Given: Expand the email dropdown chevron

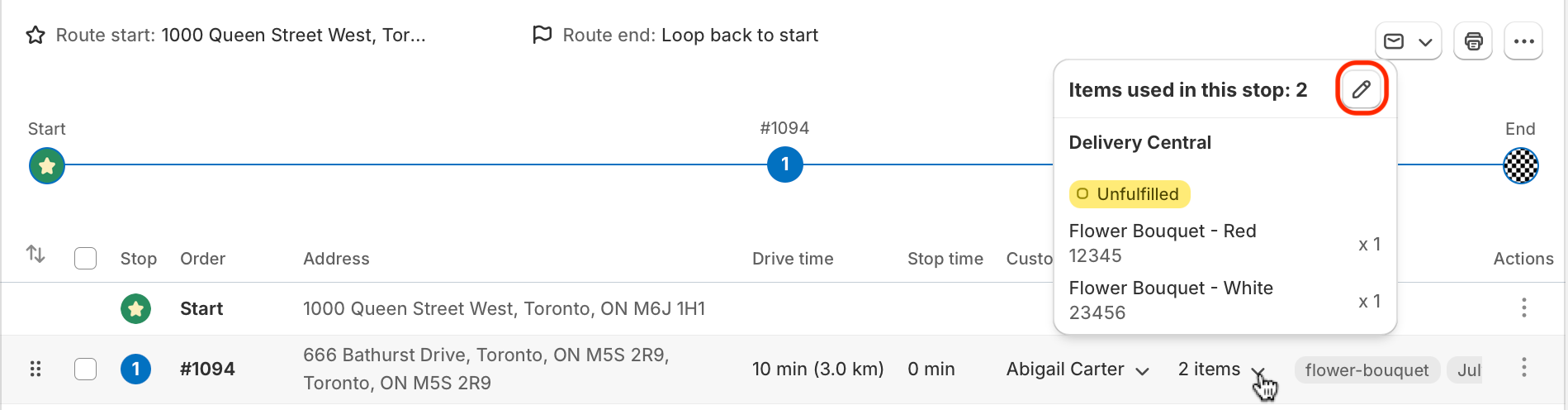Looking at the screenshot, I should tap(1425, 42).
